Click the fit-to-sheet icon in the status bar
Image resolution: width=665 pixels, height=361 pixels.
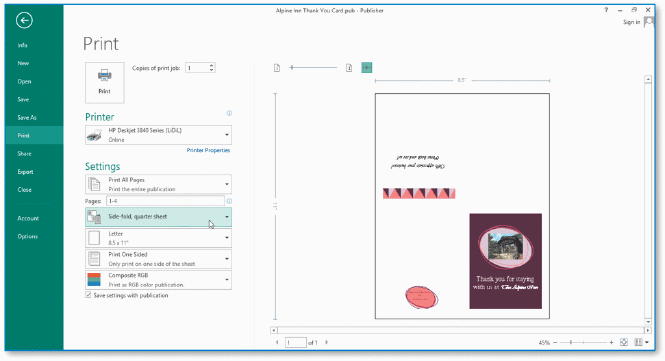pyautogui.click(x=624, y=342)
